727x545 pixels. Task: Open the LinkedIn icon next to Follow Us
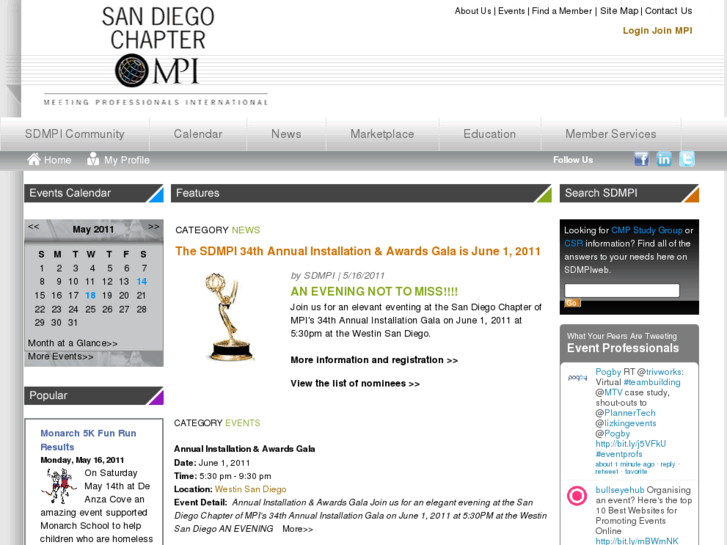664,159
